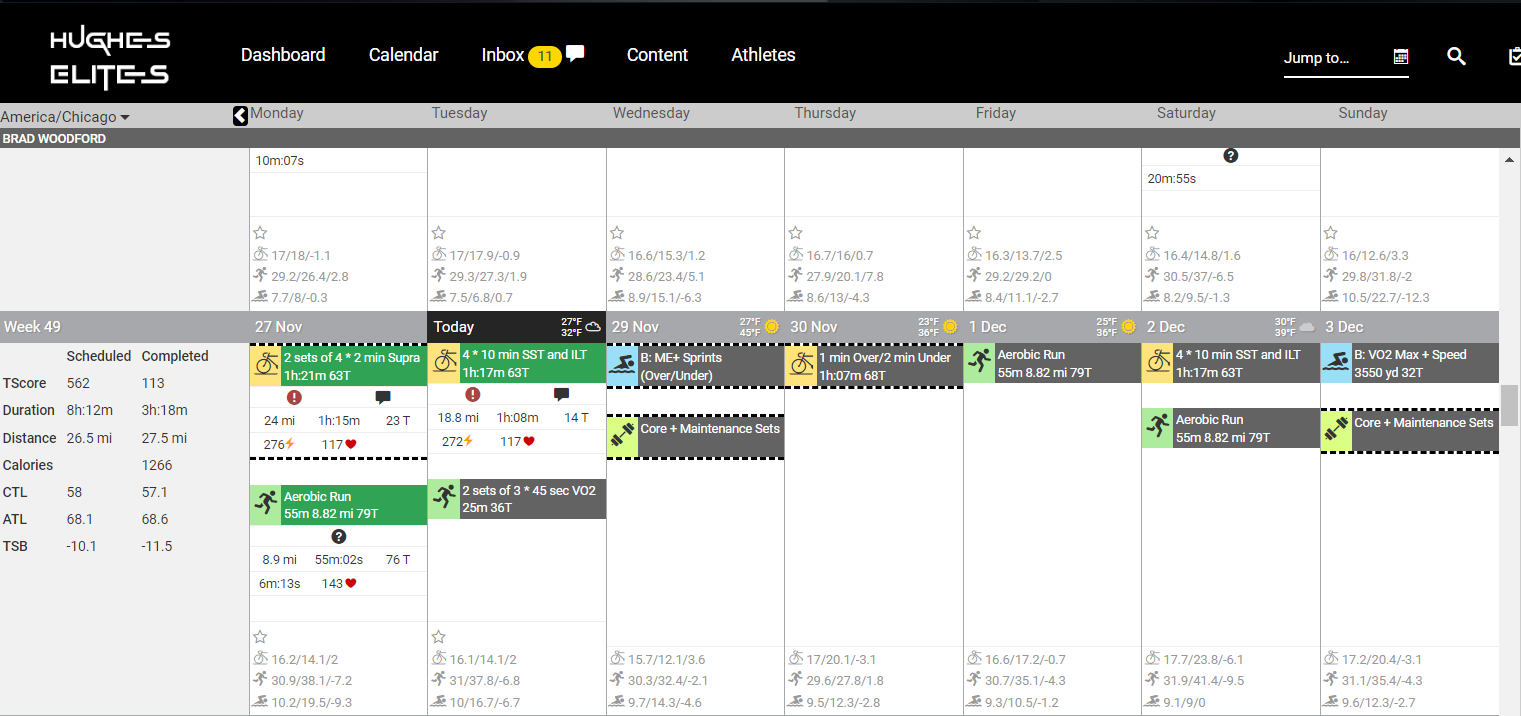
Task: Click the red alert icon on Today's bike workout
Action: pyautogui.click(x=446, y=395)
